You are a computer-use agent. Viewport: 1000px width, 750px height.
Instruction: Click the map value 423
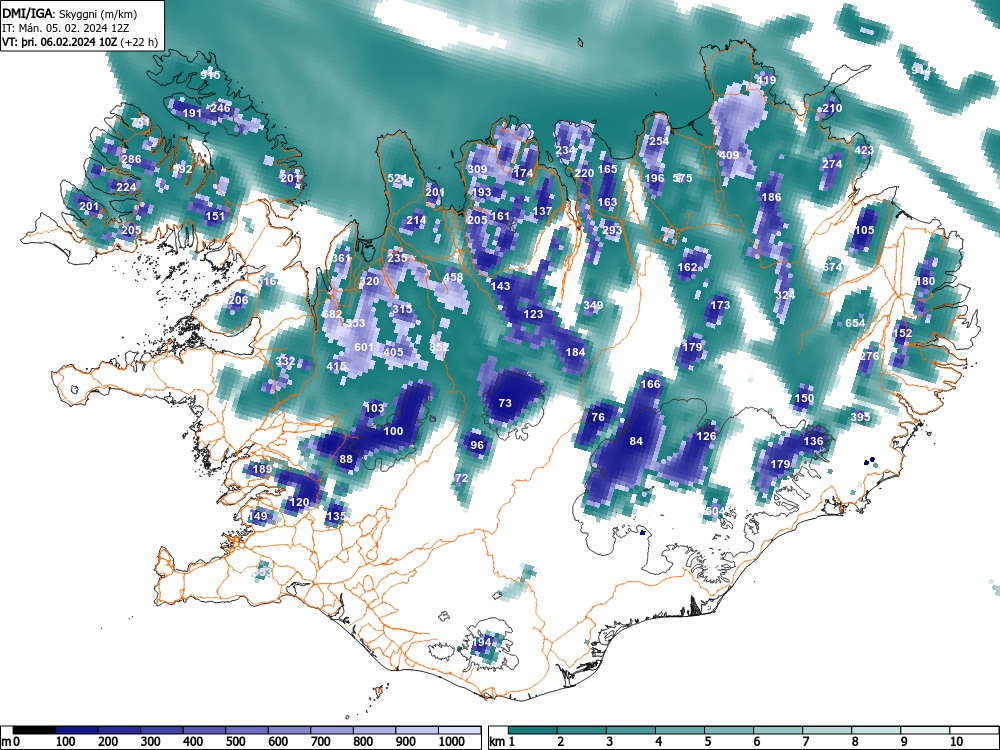pos(864,151)
